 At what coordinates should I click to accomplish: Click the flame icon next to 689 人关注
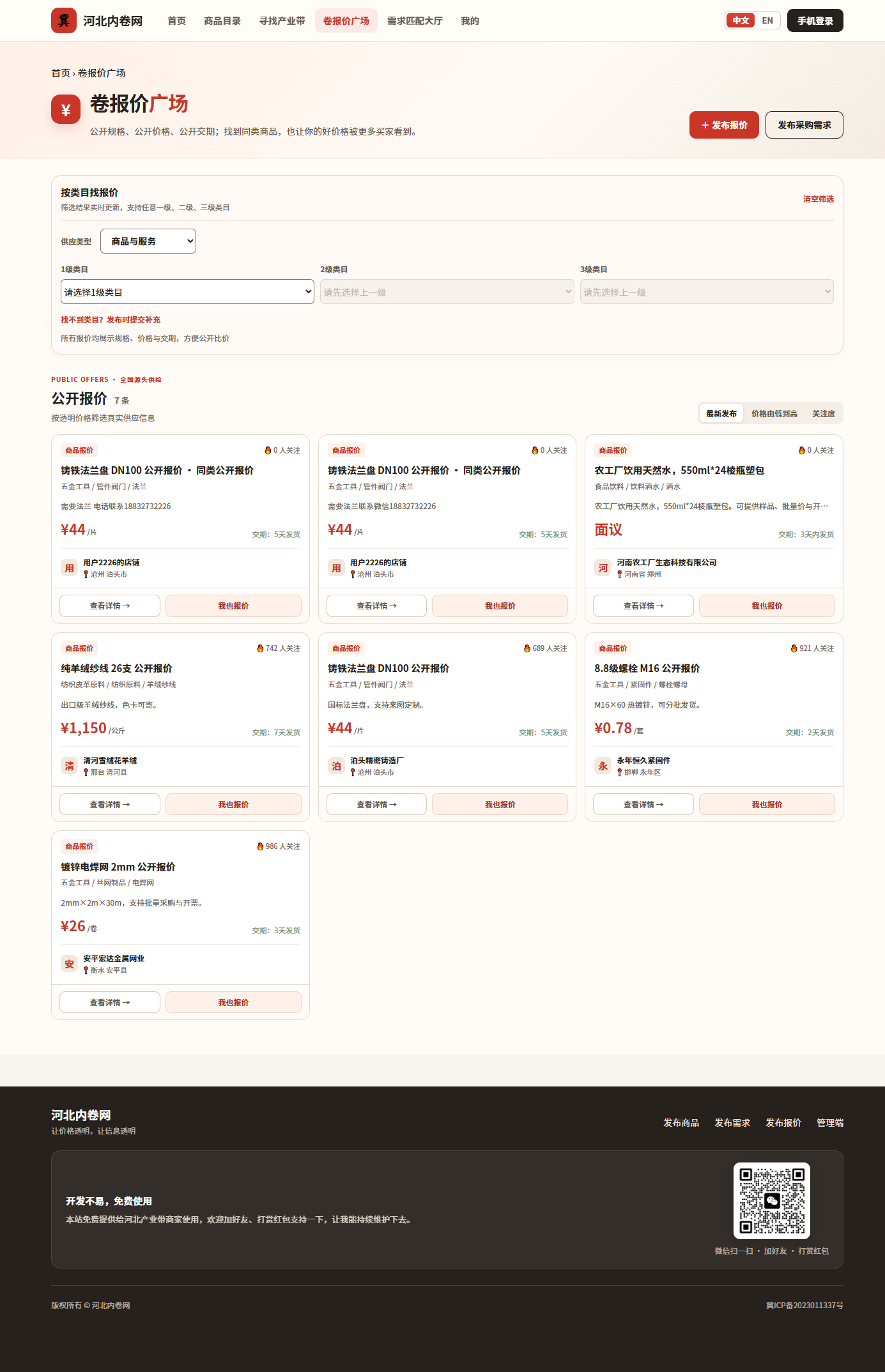pyautogui.click(x=527, y=648)
